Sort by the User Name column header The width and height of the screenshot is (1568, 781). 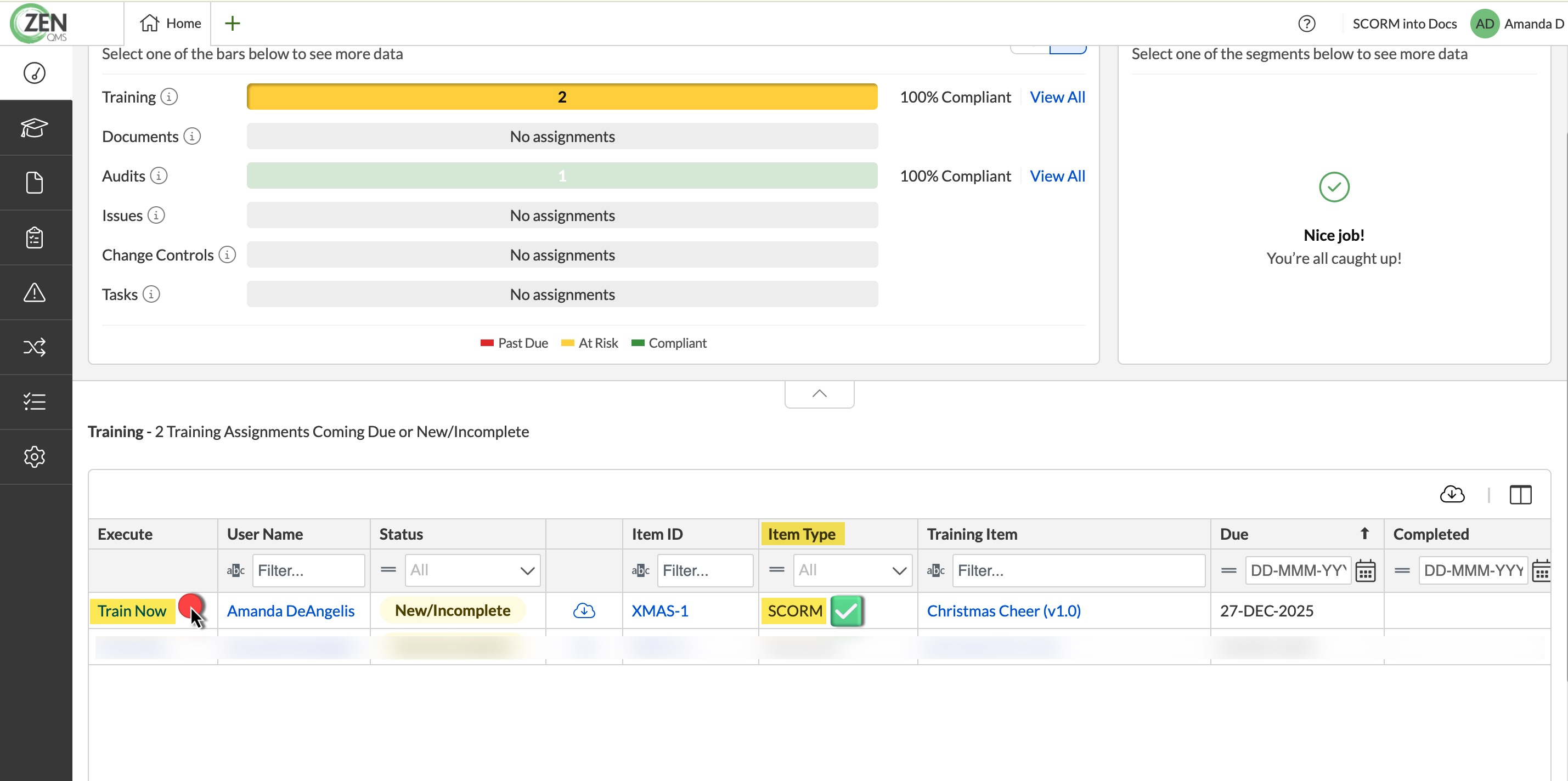coord(294,534)
